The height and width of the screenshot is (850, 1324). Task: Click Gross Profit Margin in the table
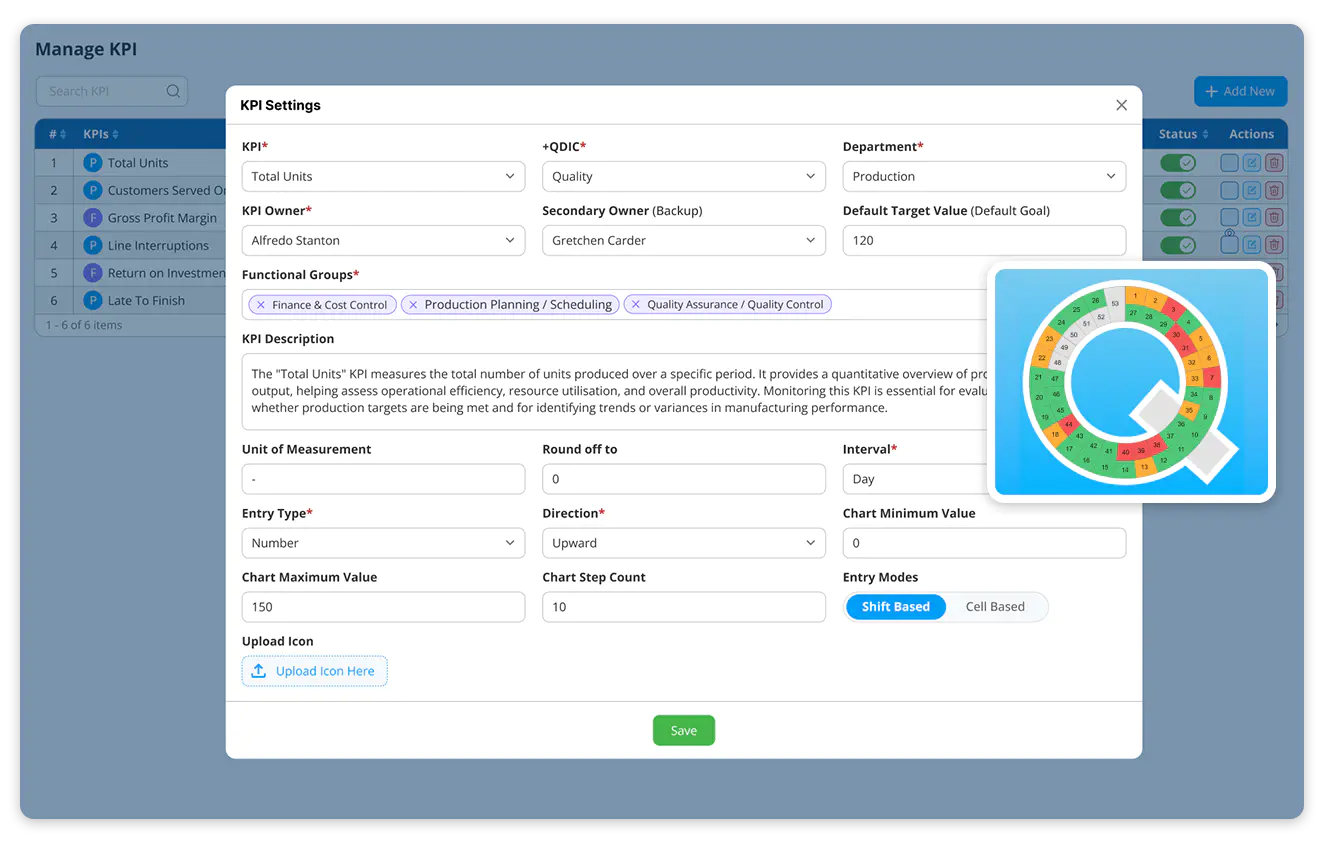pos(162,218)
